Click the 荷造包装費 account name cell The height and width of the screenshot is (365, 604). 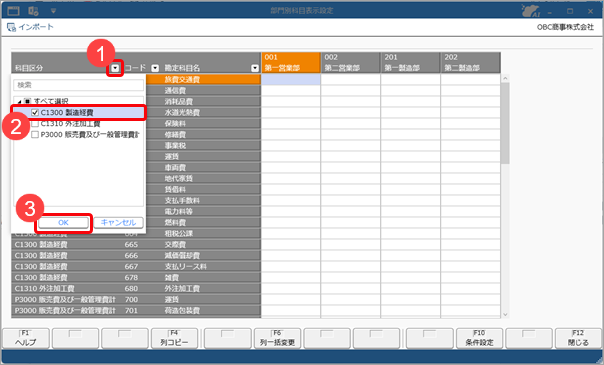pos(211,311)
